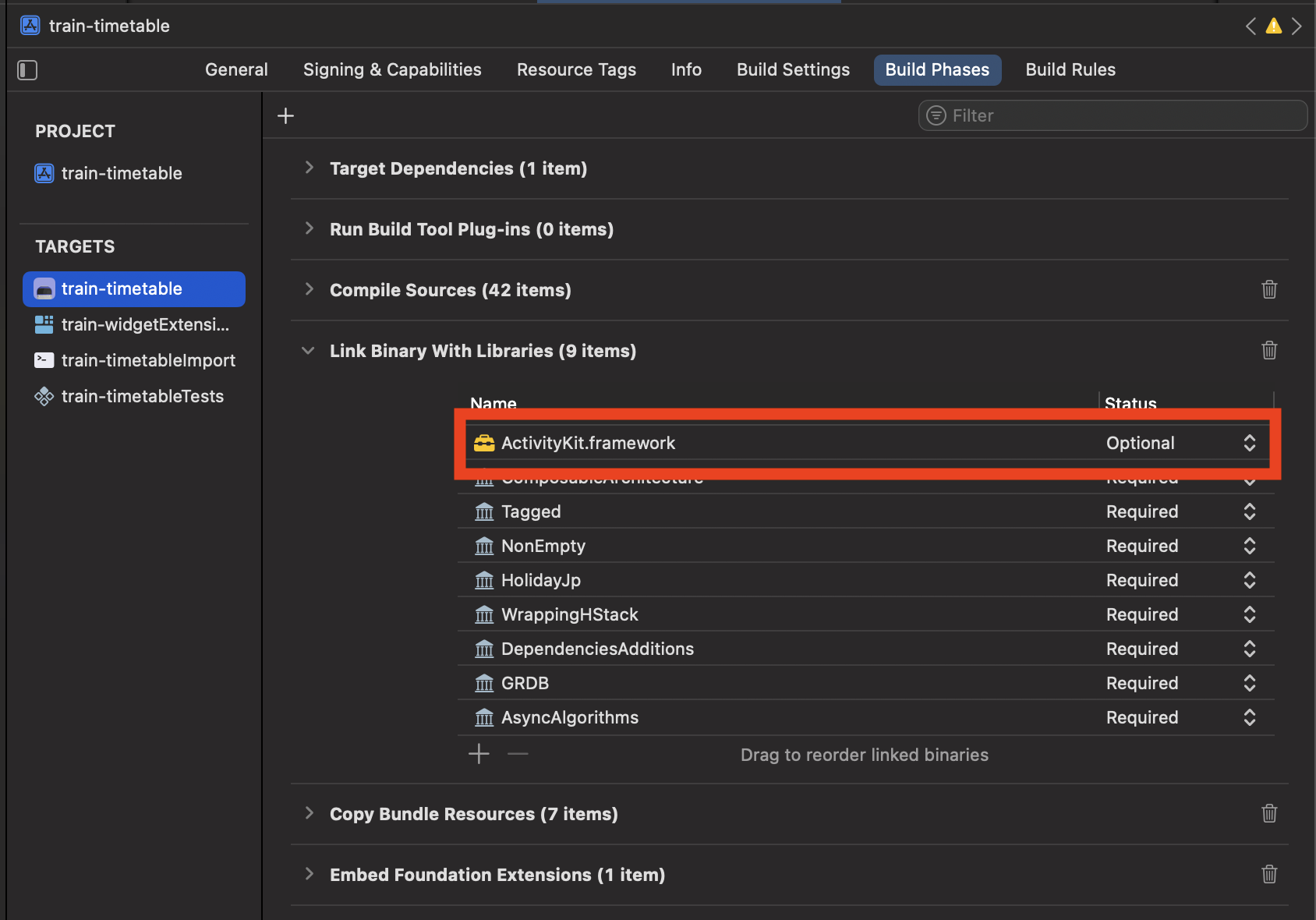Select the HolidayJp library name
Viewport: 1316px width, 920px height.
tap(540, 580)
